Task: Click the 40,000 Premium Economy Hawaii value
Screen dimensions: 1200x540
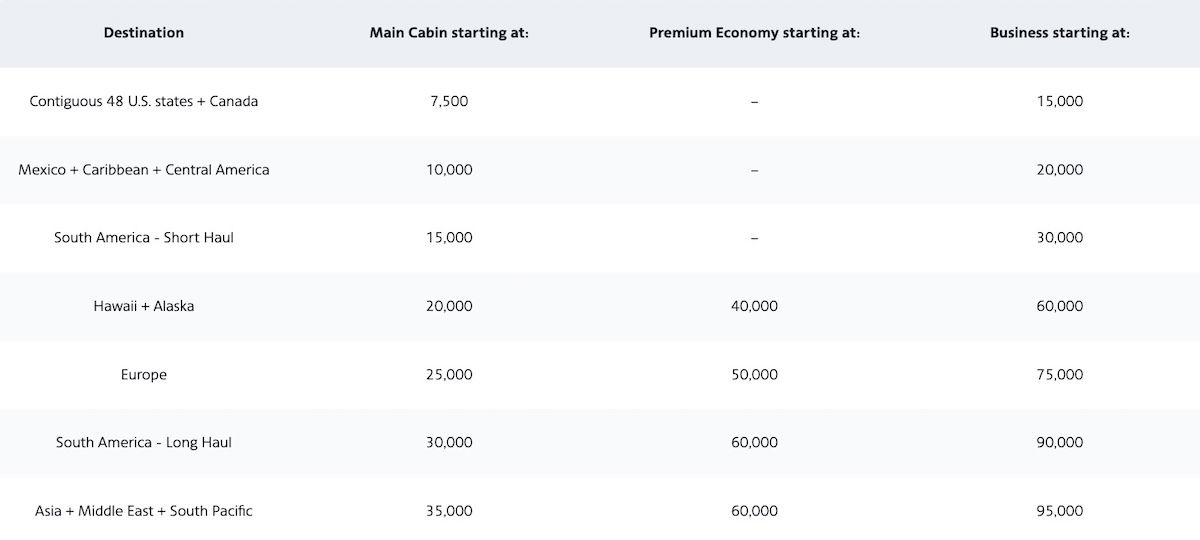Action: (x=754, y=306)
